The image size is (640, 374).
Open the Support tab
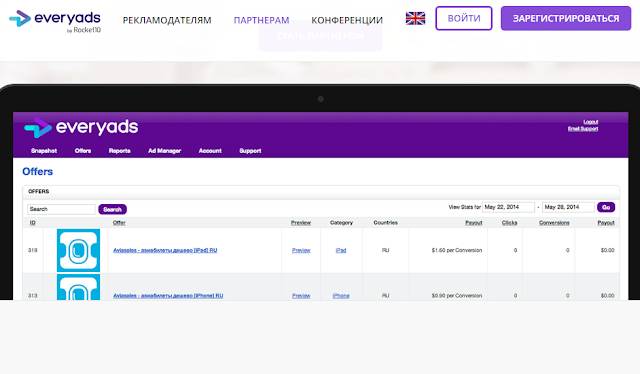point(250,151)
